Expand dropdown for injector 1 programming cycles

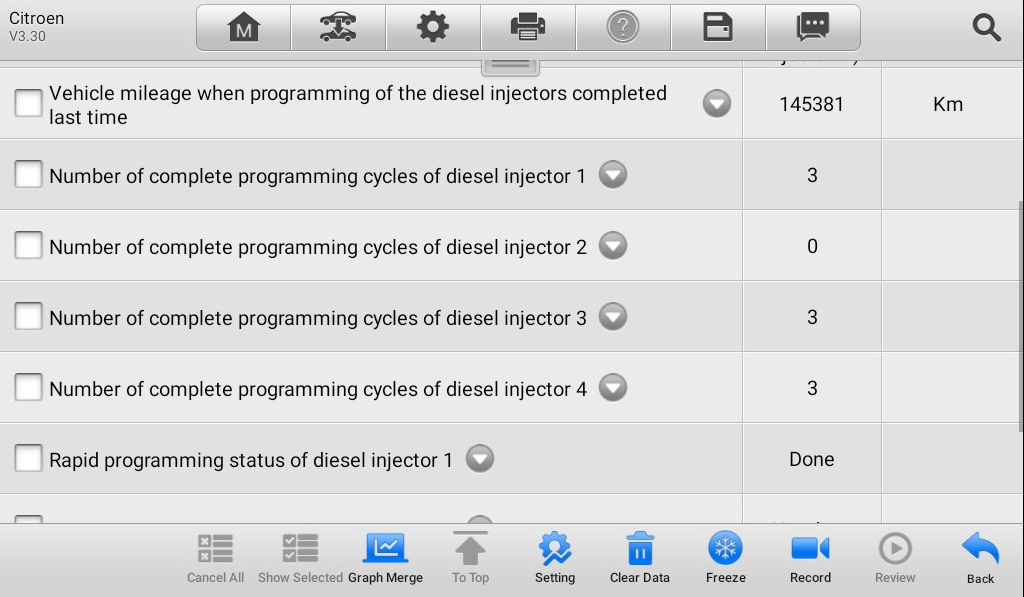[x=613, y=174]
